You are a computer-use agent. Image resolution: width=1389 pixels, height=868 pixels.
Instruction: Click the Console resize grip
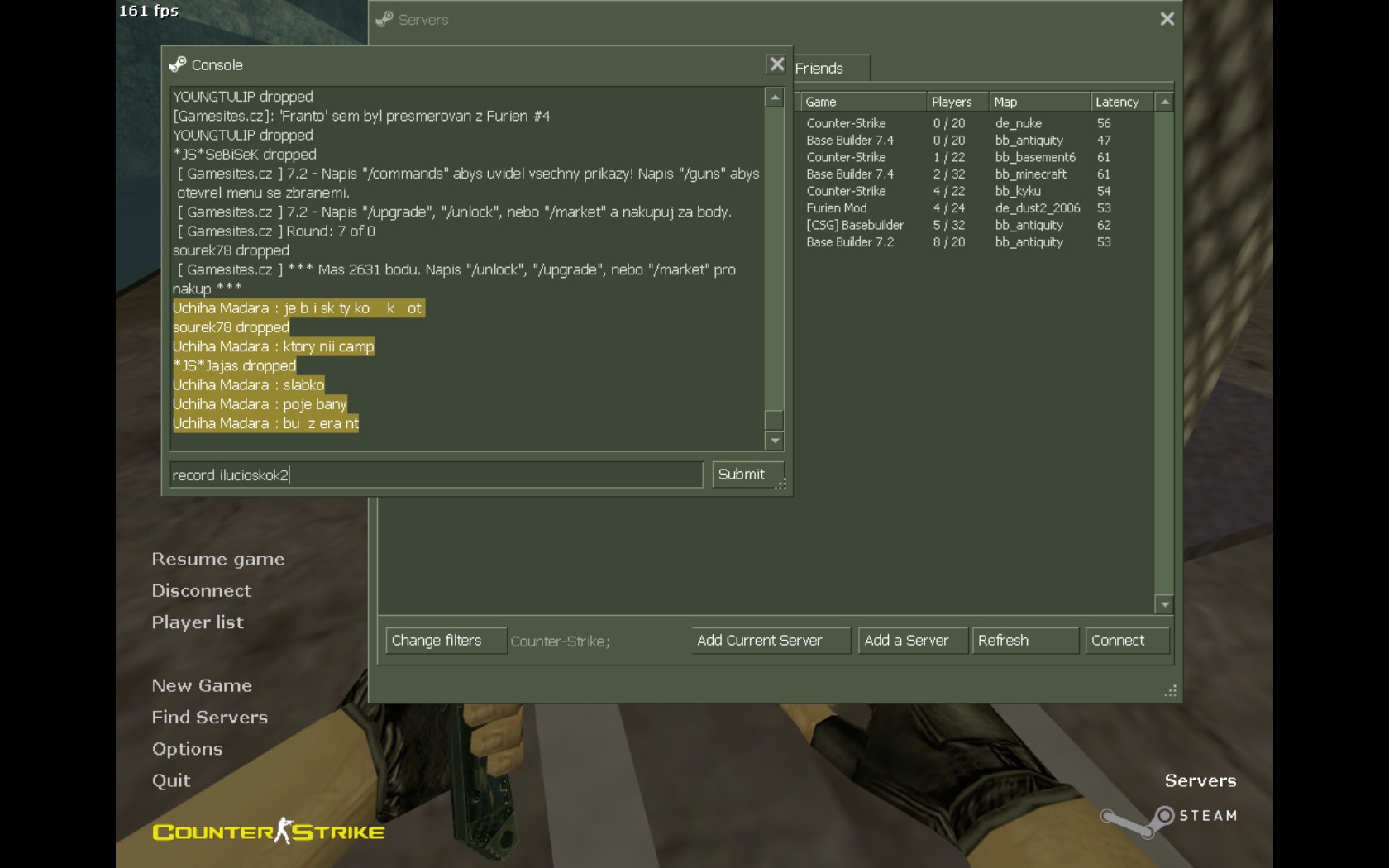pos(780,484)
